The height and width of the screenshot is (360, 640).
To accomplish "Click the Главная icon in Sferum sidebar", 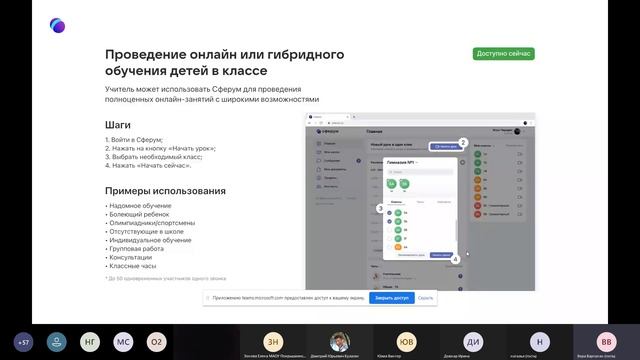I will (319, 144).
